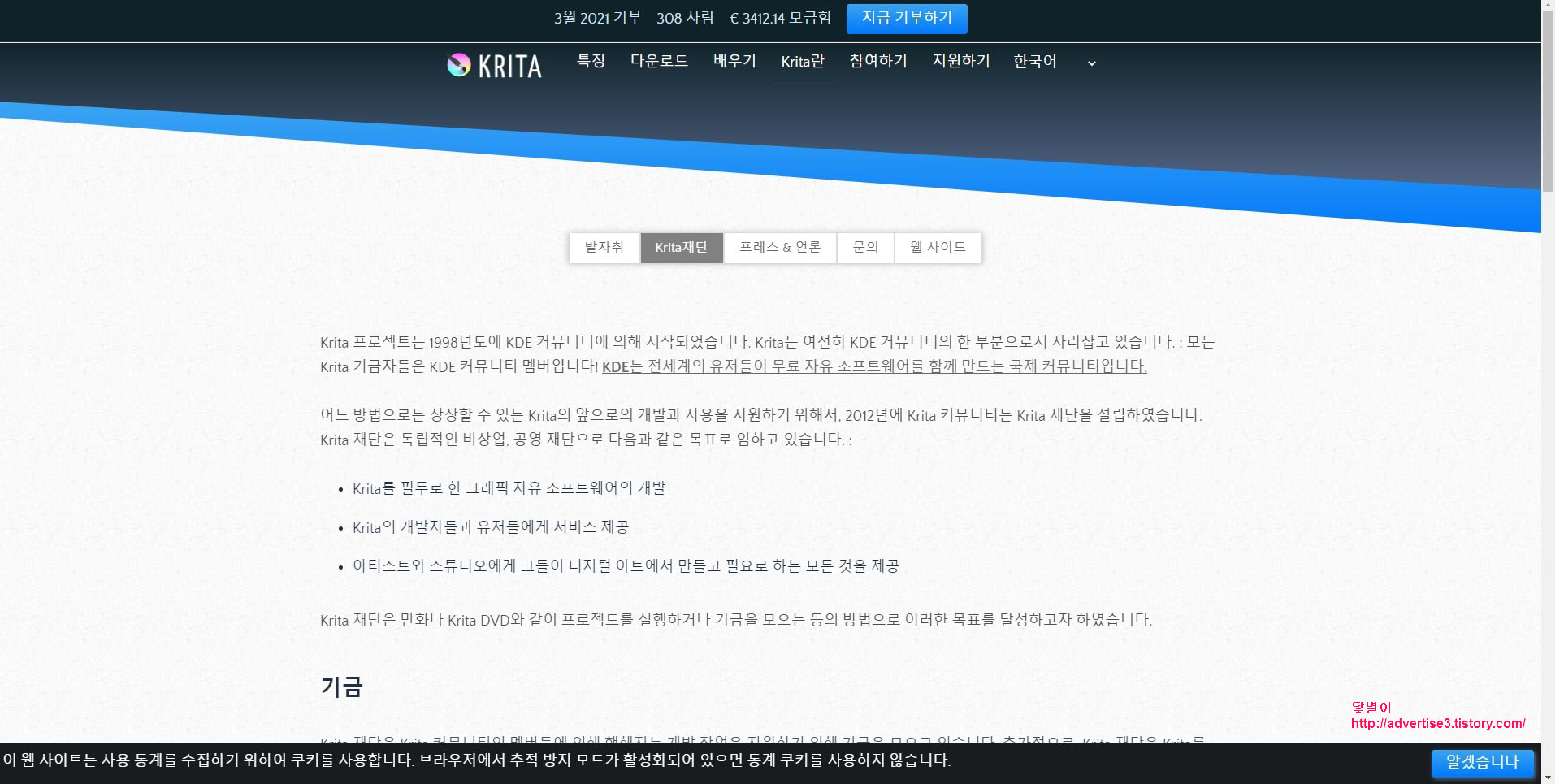This screenshot has width=1560, height=784.
Task: Open the 특징 menu item
Action: [591, 62]
